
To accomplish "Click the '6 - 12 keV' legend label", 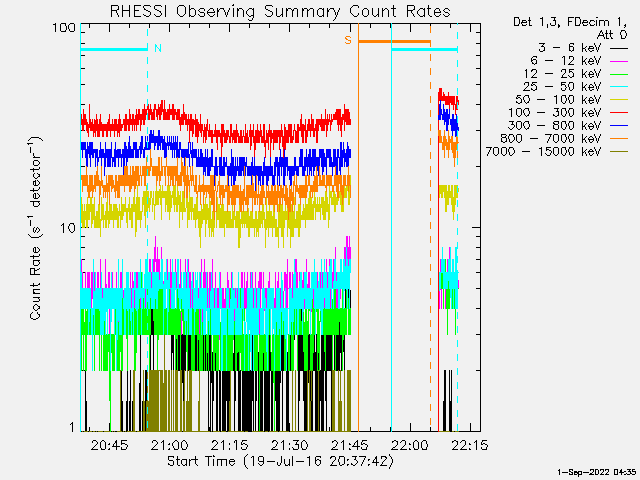I will 566,61.
